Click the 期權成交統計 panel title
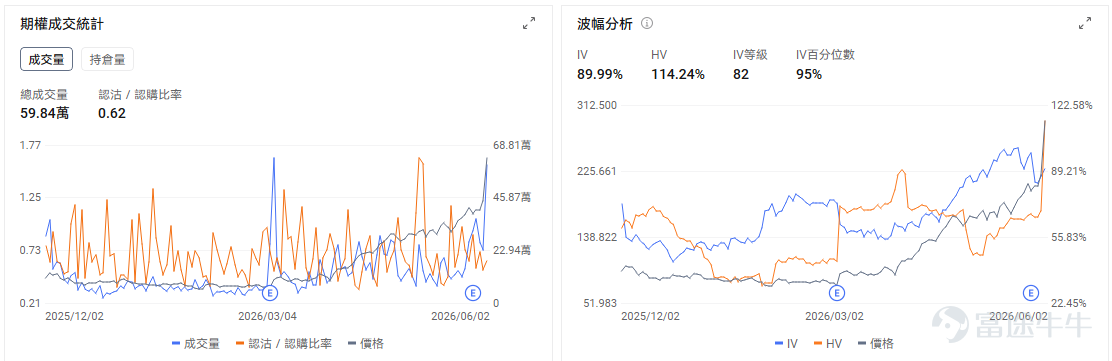Image resolution: width=1112 pixels, height=361 pixels. 63,23
